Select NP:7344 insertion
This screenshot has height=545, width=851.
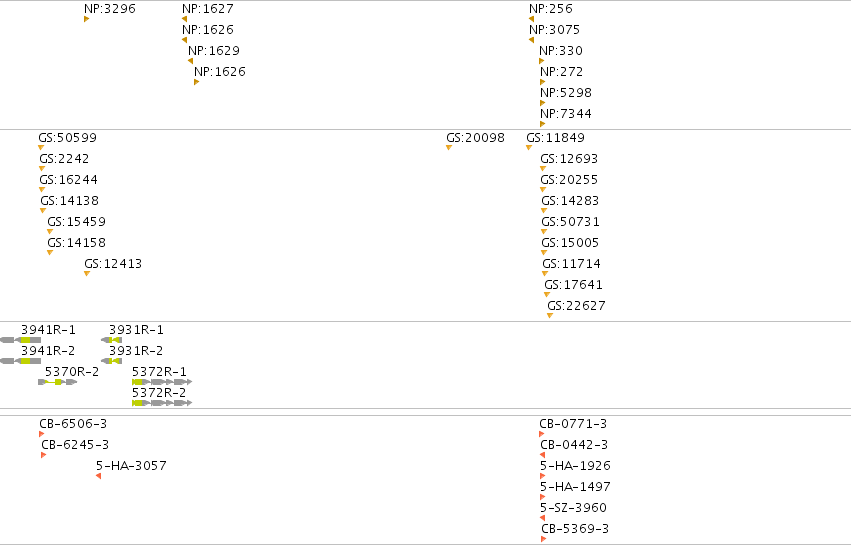(x=566, y=113)
